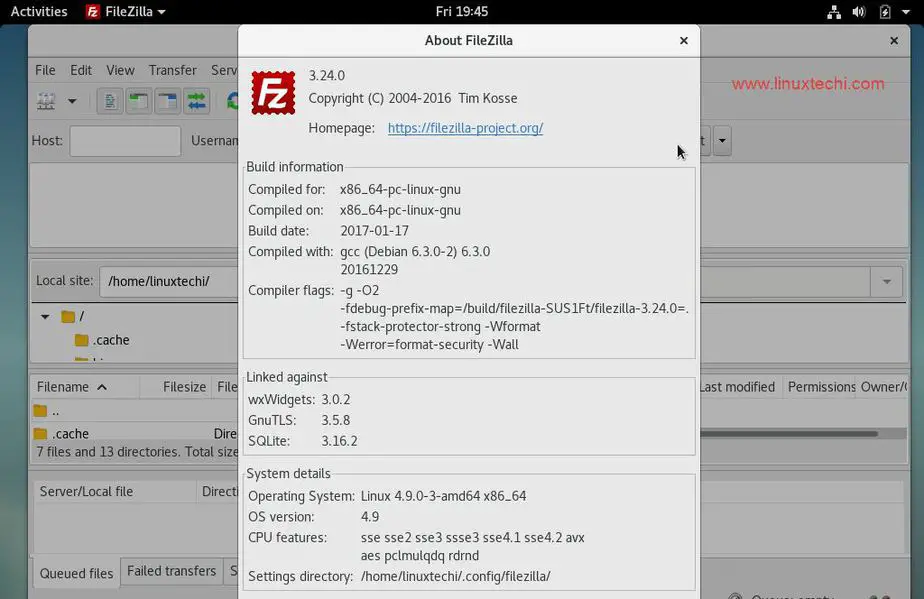Toggle transfer queue display icon

[196, 101]
